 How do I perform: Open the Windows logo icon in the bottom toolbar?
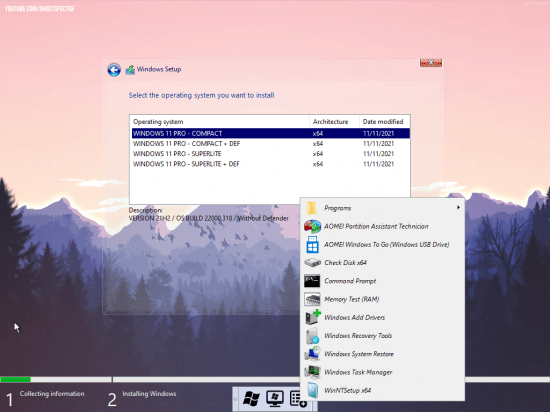251,399
